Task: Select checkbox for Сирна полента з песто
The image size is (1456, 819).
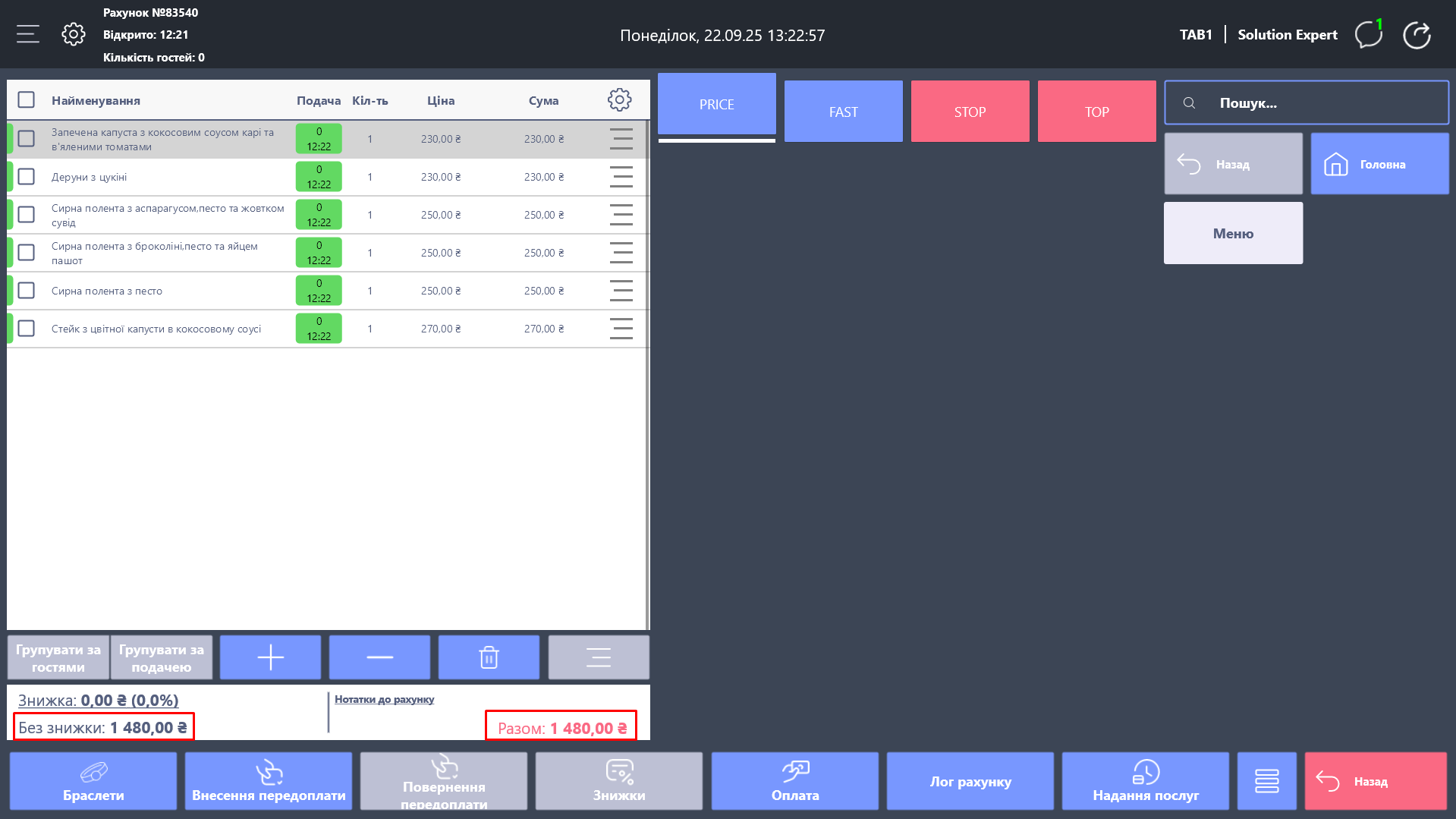Action: (27, 291)
